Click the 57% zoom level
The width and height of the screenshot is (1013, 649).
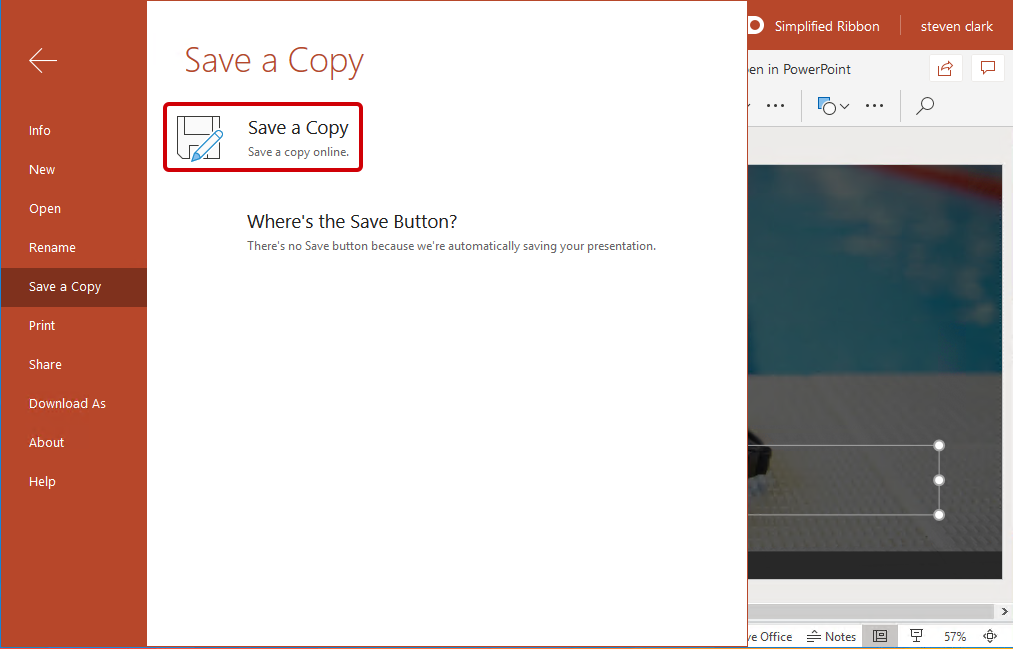(x=955, y=636)
